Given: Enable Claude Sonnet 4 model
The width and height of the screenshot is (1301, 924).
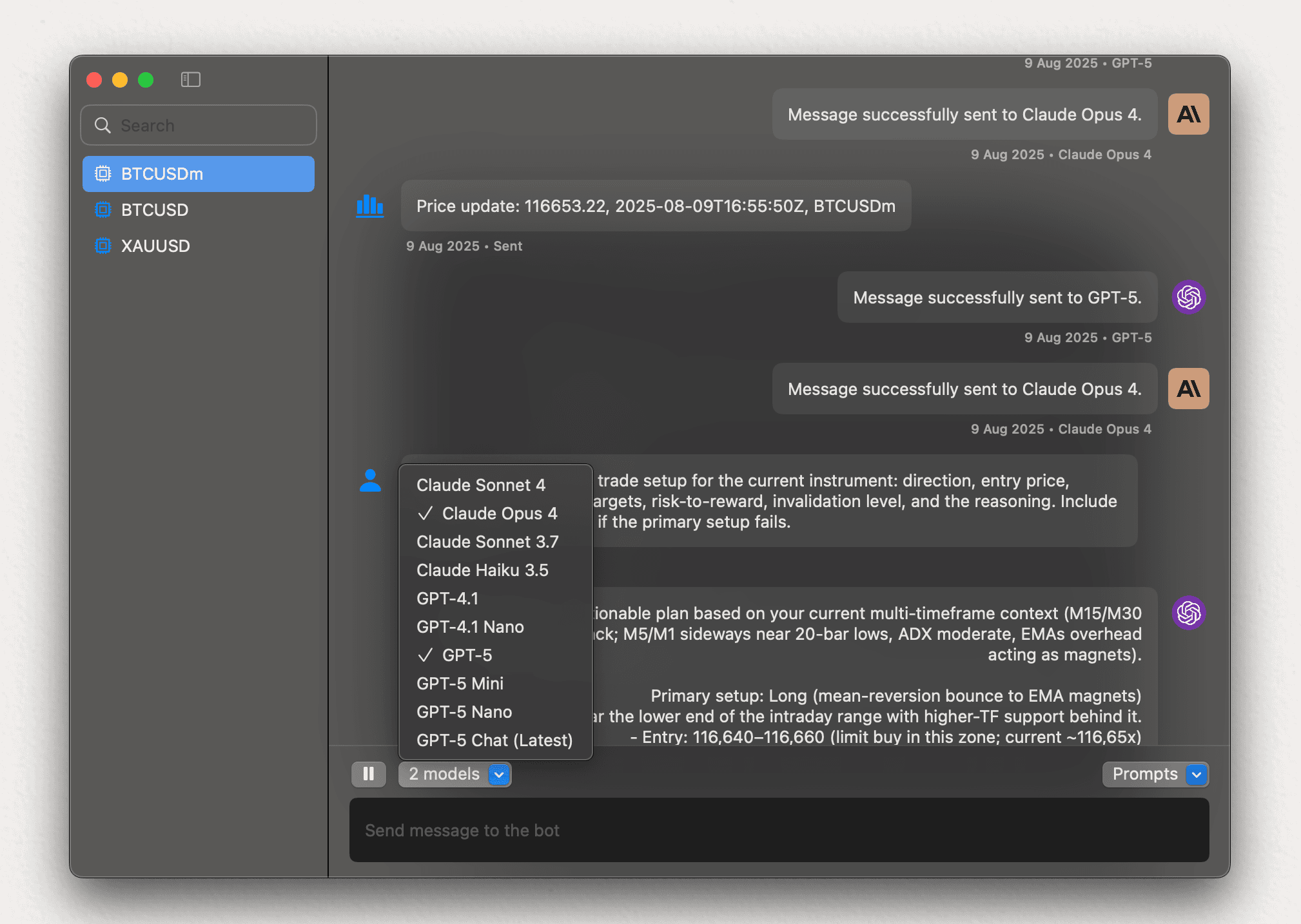Looking at the screenshot, I should point(480,485).
